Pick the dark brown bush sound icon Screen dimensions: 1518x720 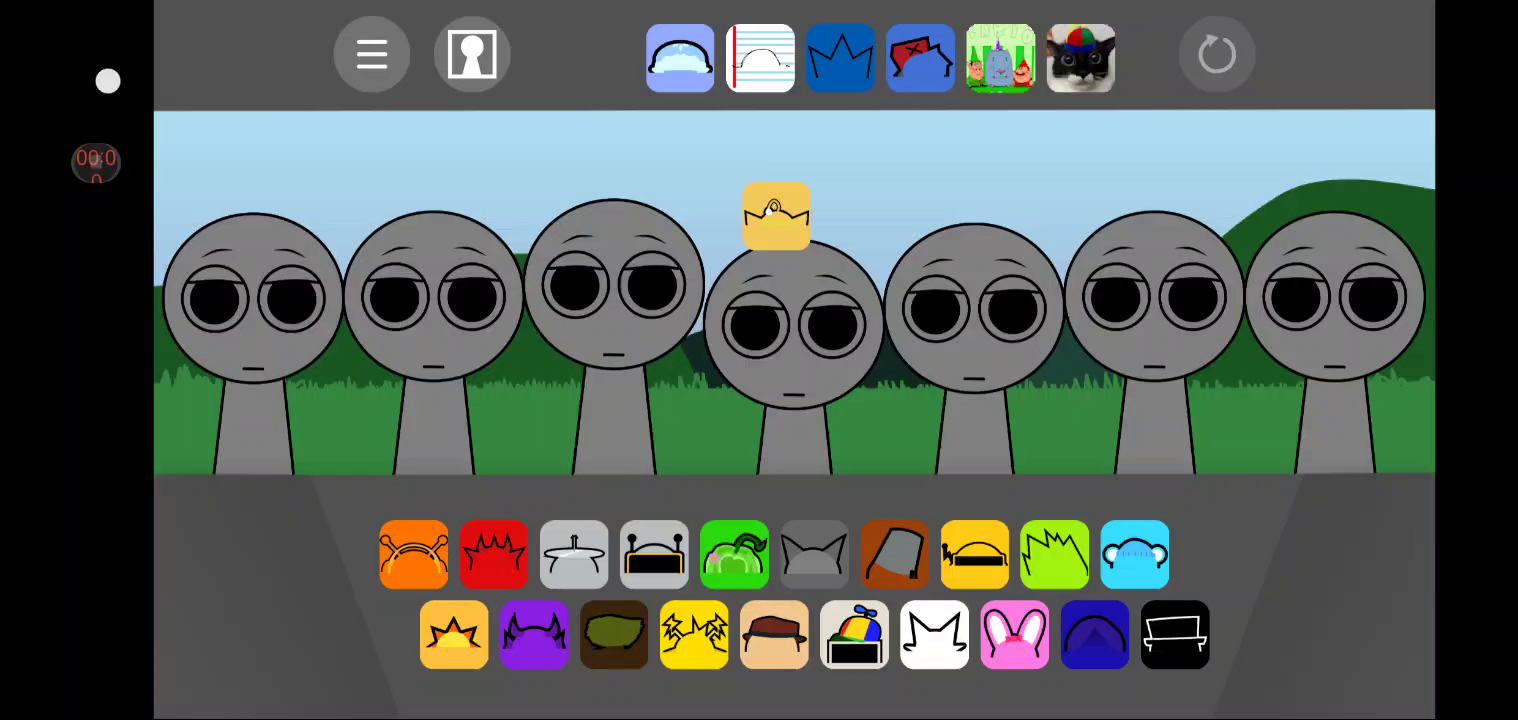614,635
